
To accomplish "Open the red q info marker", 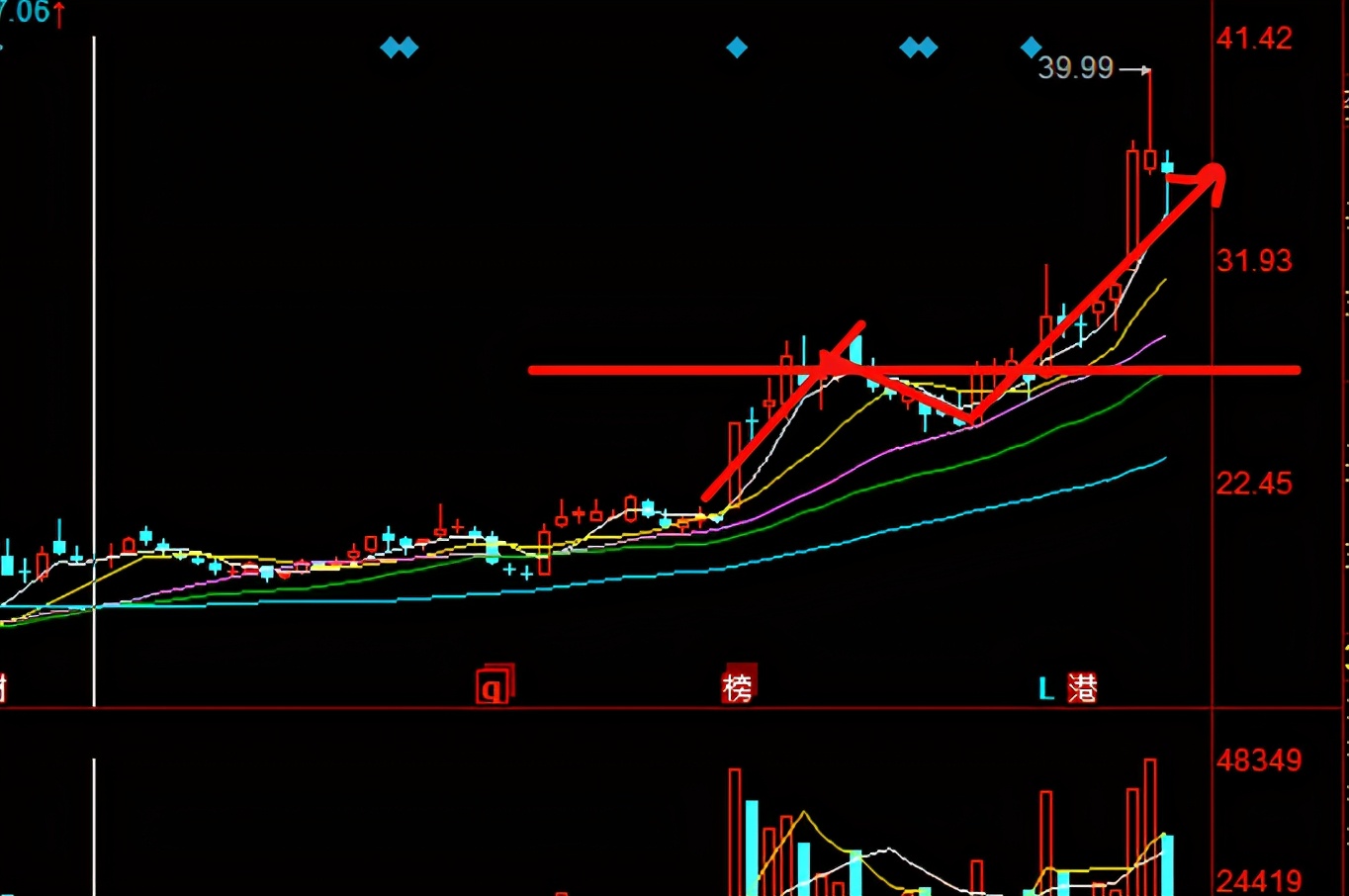I will [x=493, y=684].
